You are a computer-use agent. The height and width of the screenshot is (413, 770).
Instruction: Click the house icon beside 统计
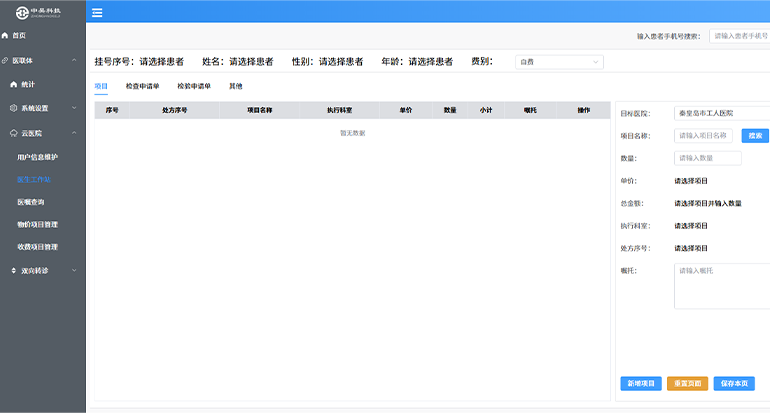point(14,84)
